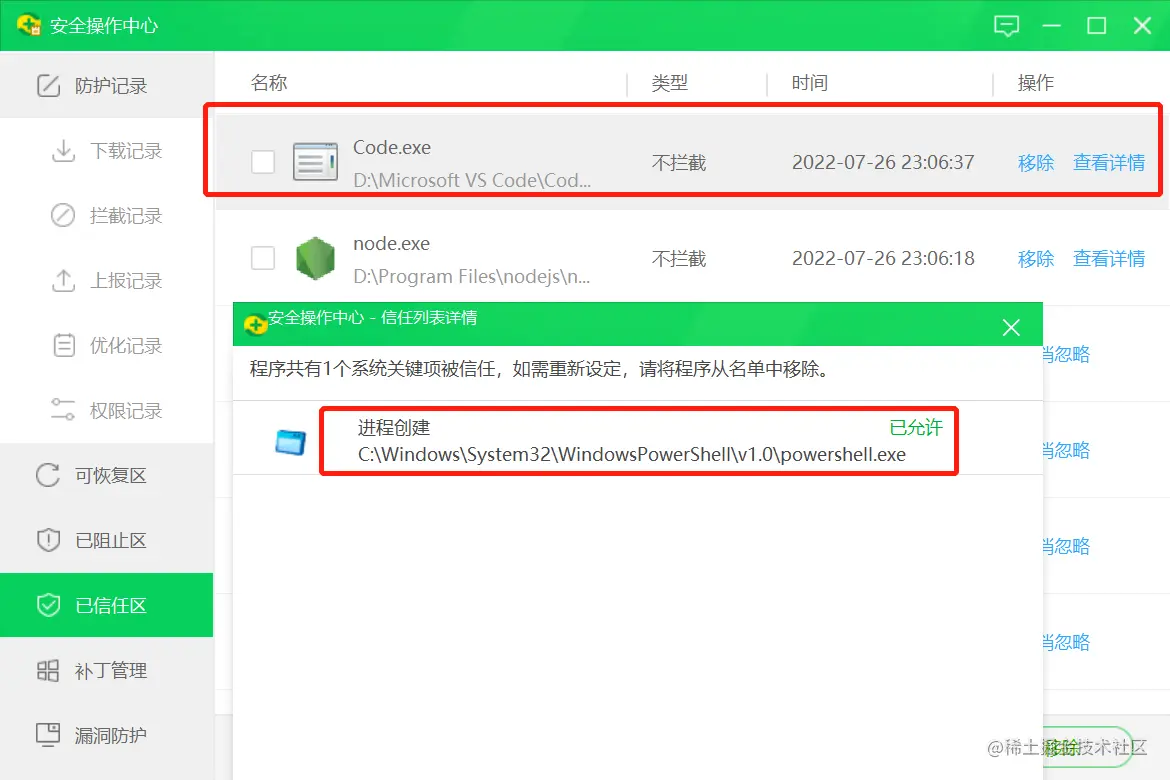Viewport: 1170px width, 780px height.
Task: Click the 优化记录 clipboard icon
Action: 64,346
